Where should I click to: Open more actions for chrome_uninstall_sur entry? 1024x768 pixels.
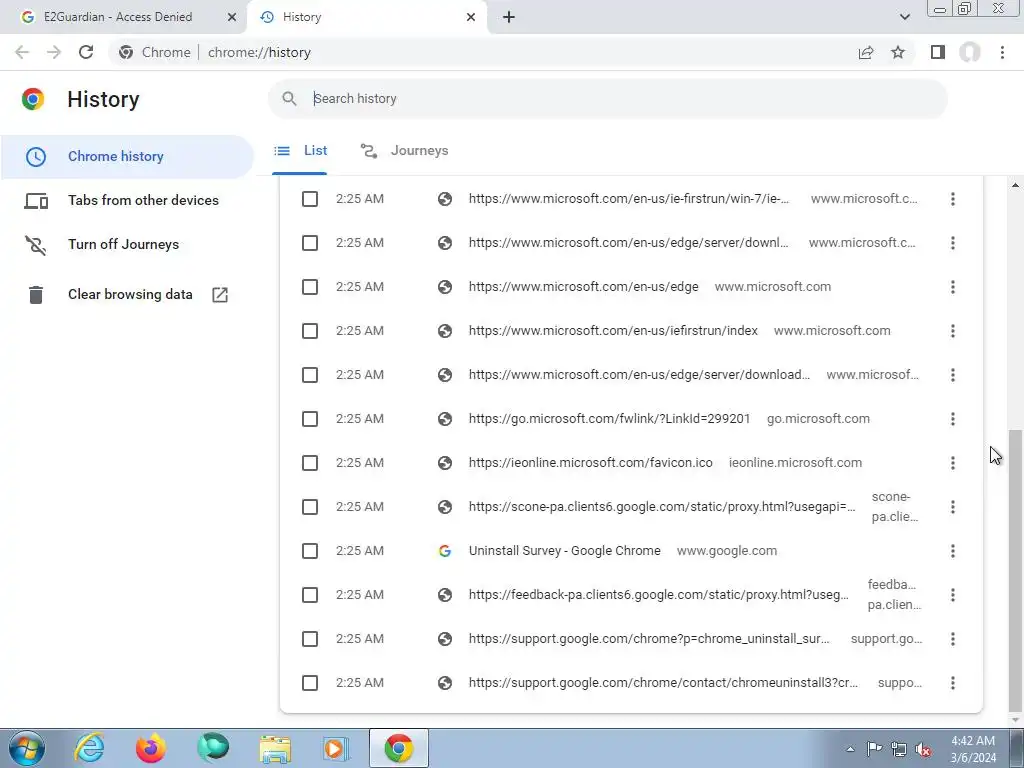click(953, 639)
